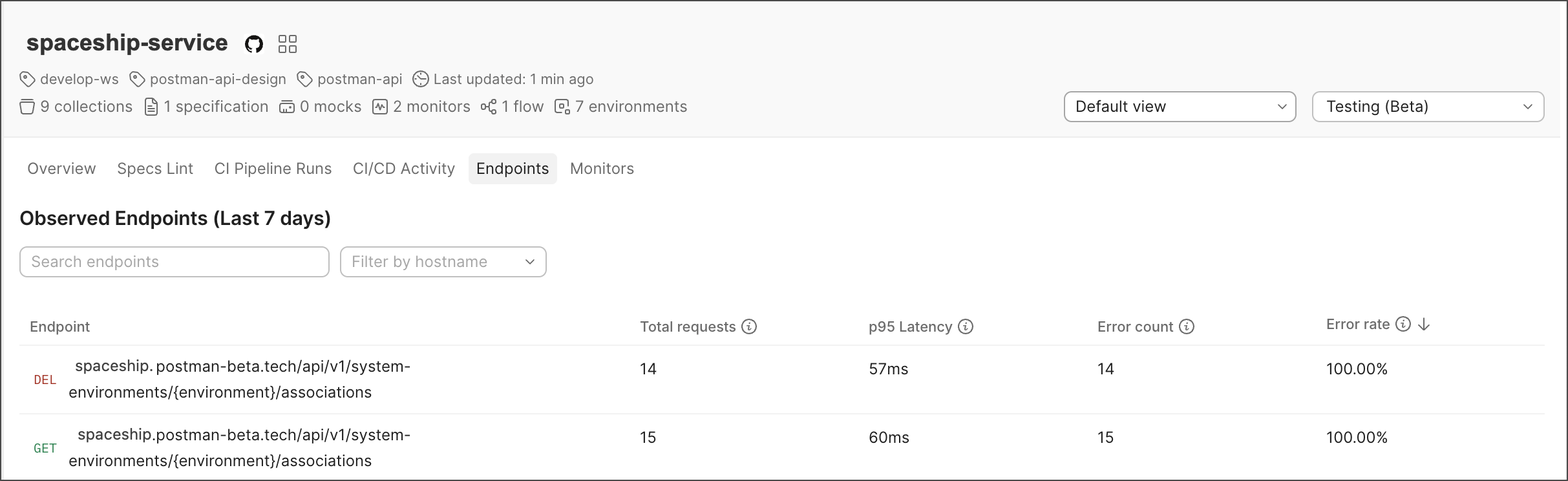Click the specification document icon
This screenshot has width=1568, height=481.
tap(151, 107)
